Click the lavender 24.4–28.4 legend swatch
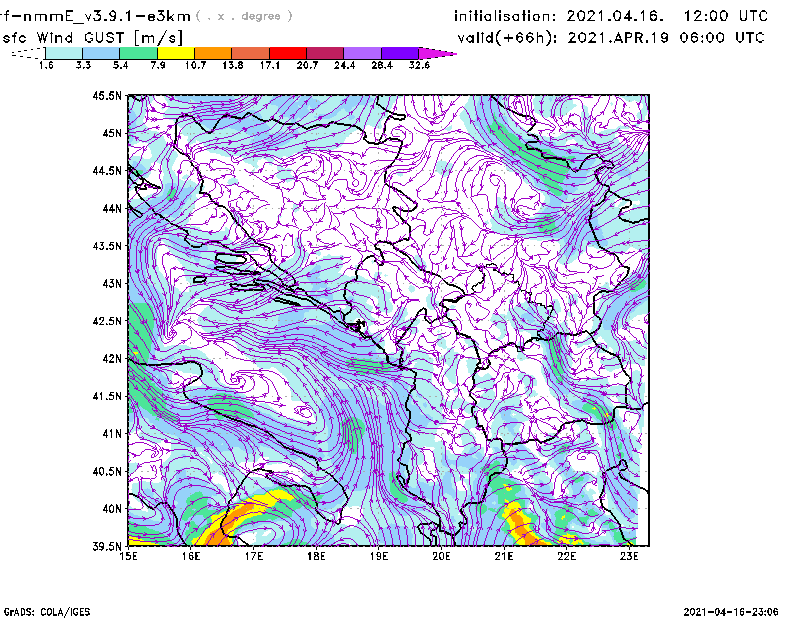The height and width of the screenshot is (618, 800). coord(362,53)
